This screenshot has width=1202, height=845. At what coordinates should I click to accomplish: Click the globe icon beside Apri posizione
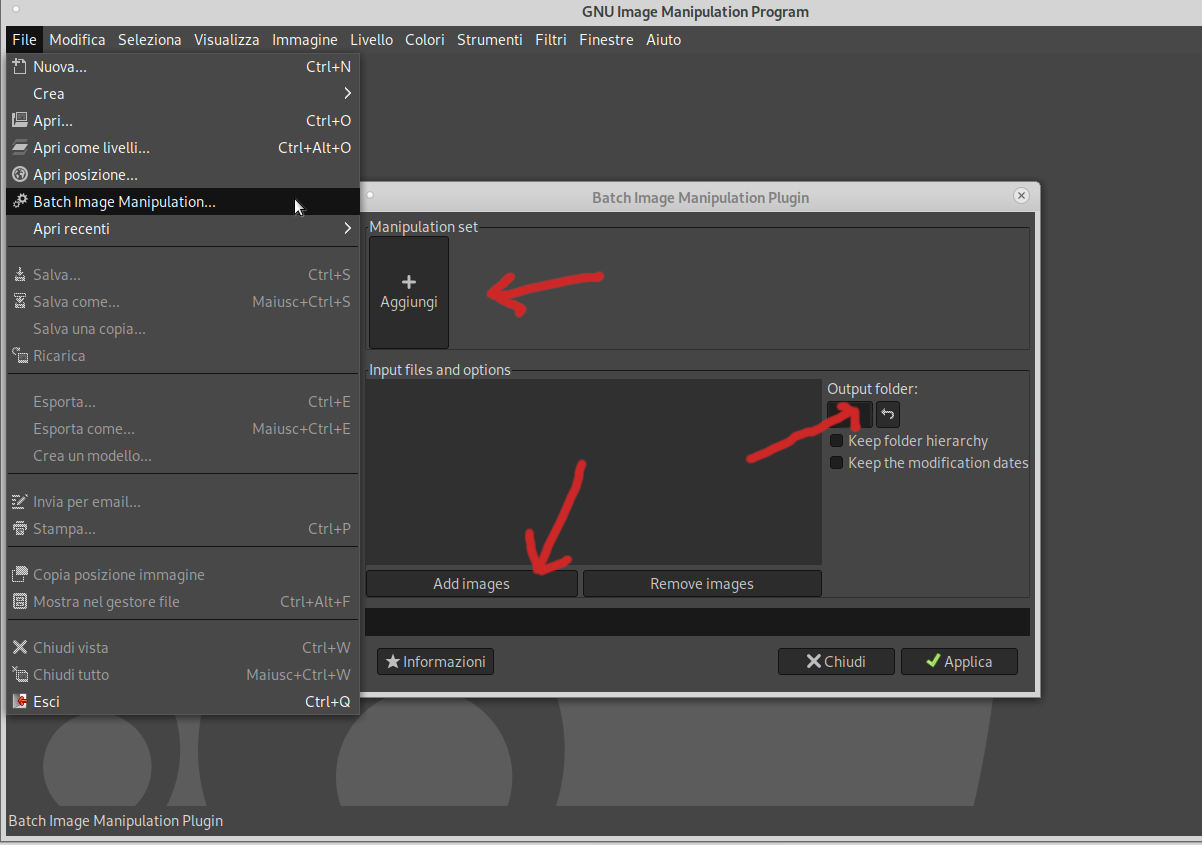[x=19, y=175]
